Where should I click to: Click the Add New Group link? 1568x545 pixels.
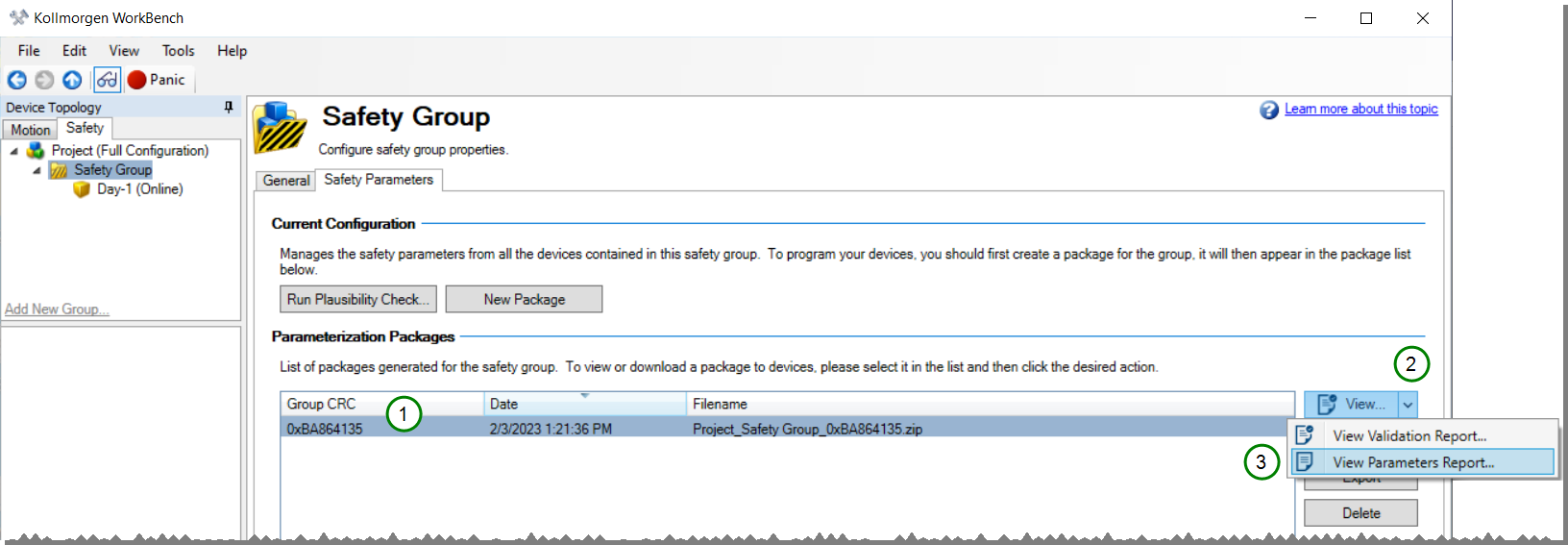coord(57,309)
